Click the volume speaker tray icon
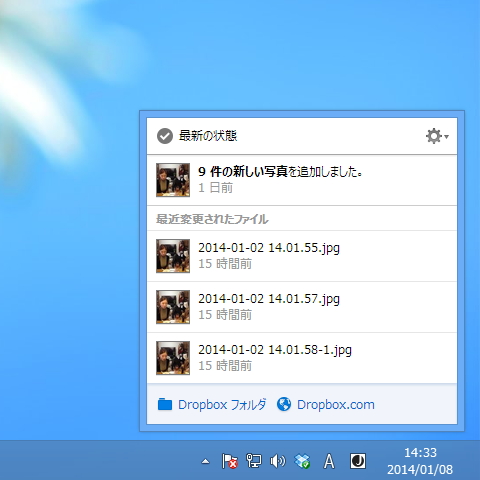The image size is (480, 480). (x=278, y=461)
